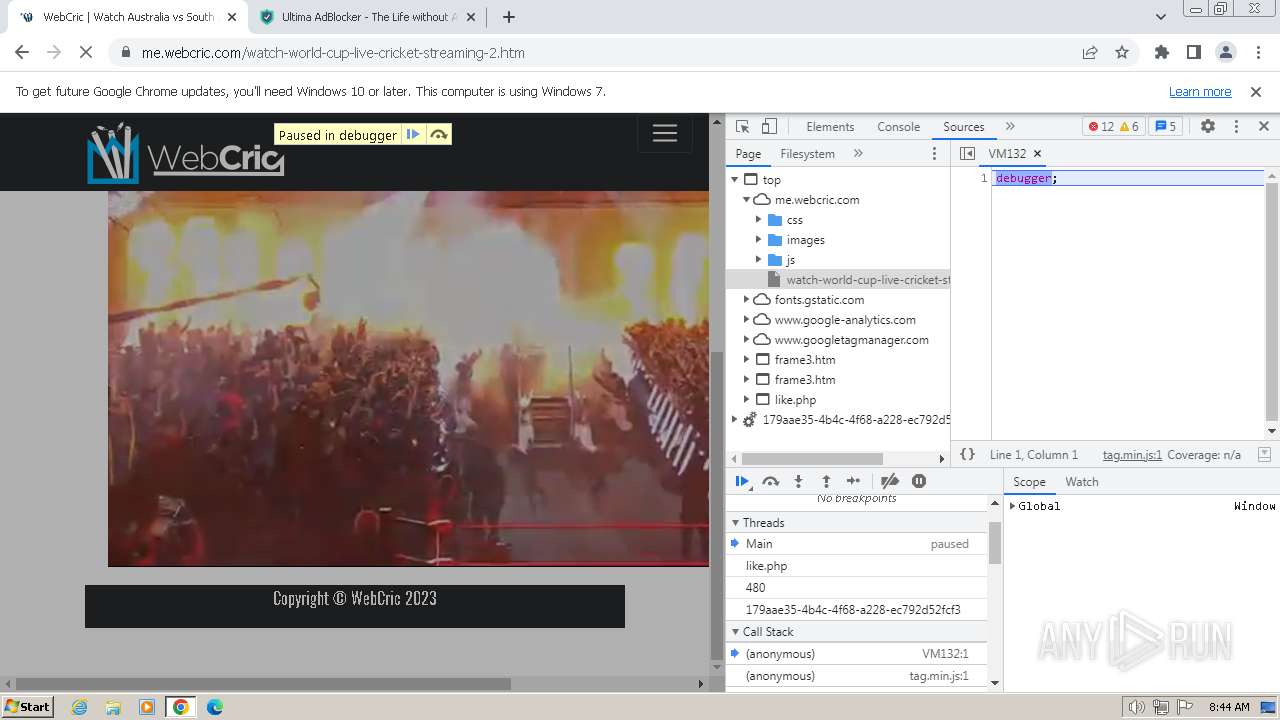
Task: Show more DevTools tabs chevron
Action: pyautogui.click(x=1010, y=126)
